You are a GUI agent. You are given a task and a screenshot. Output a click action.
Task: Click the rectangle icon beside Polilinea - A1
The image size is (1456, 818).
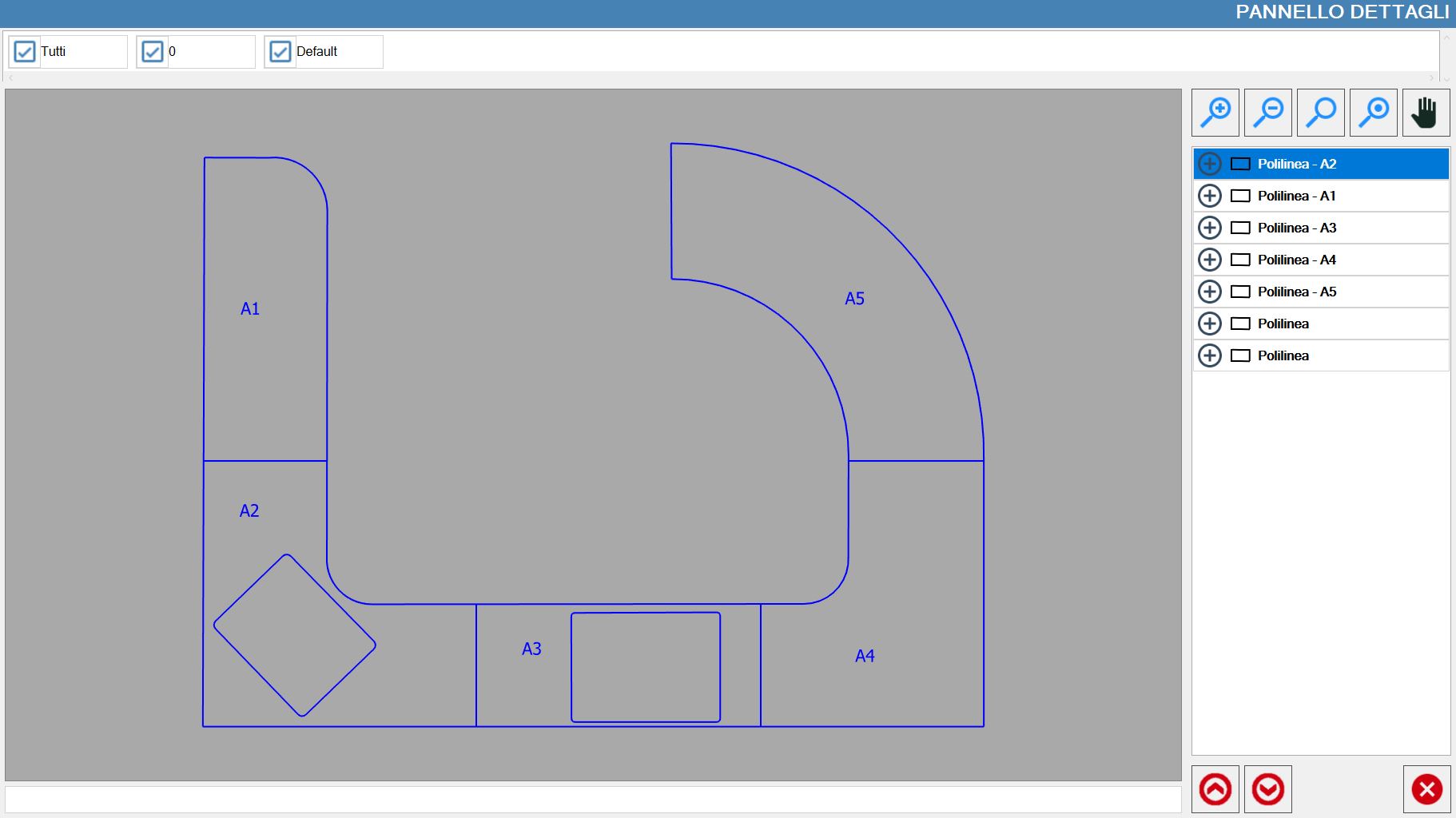(x=1240, y=196)
